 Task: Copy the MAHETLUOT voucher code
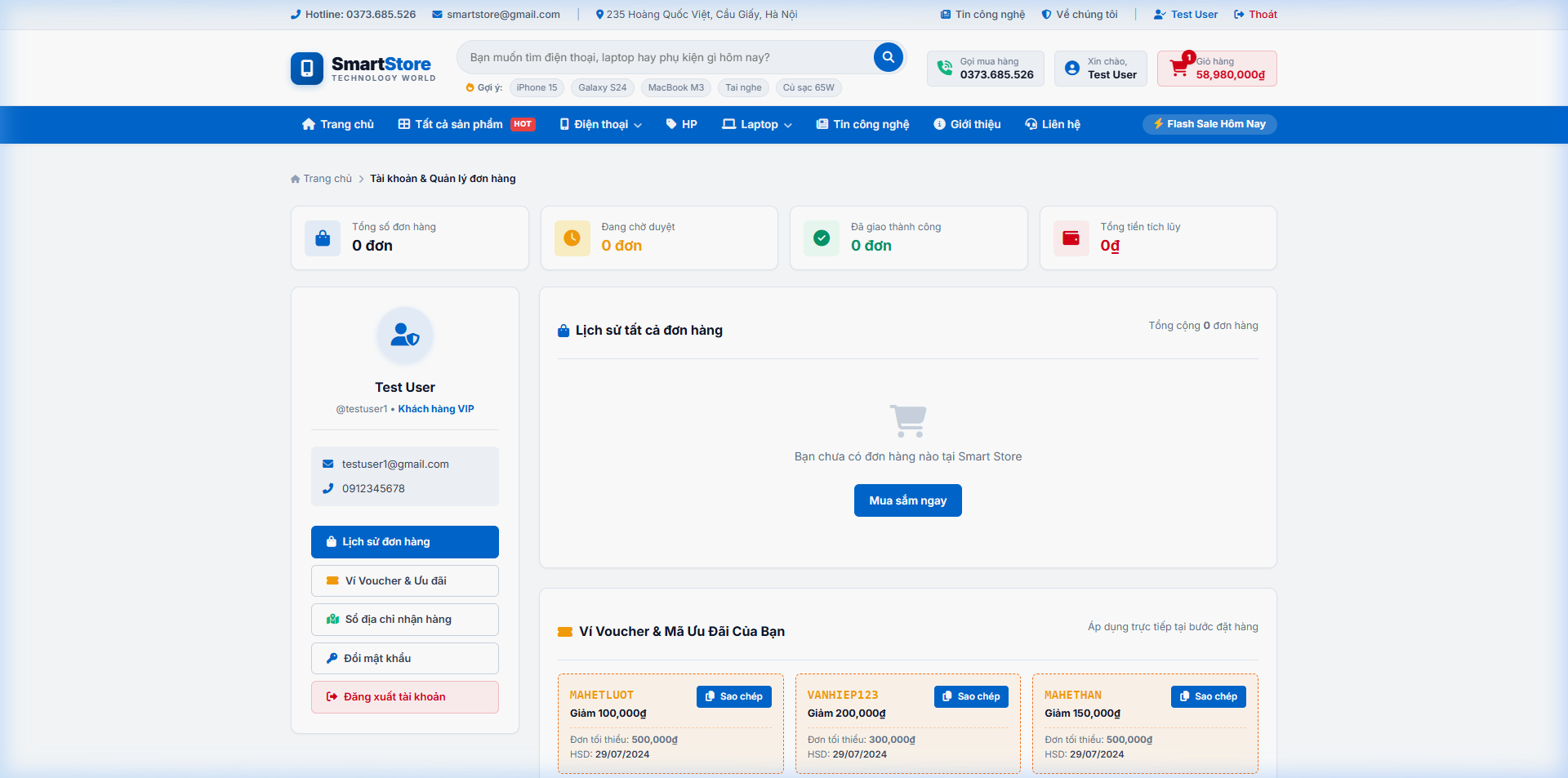pos(734,696)
